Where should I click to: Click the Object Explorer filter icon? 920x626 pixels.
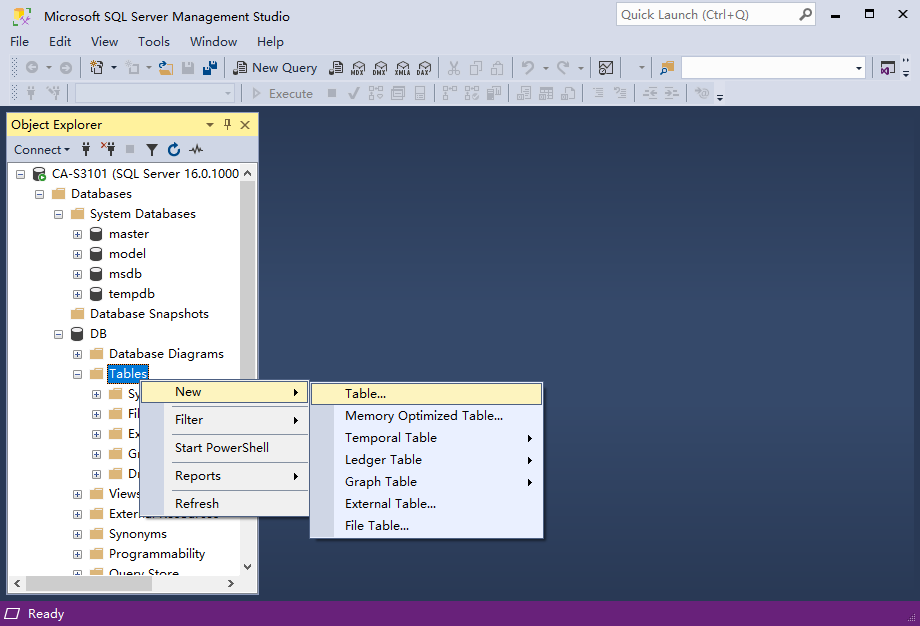(152, 150)
